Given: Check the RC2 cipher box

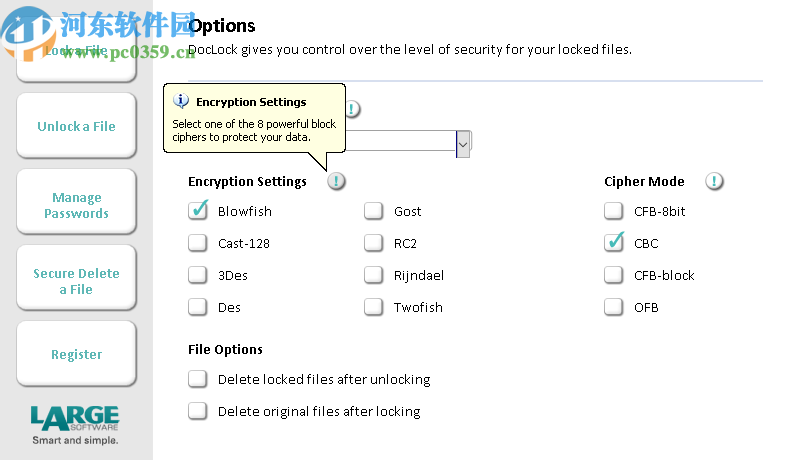Looking at the screenshot, I should pos(374,243).
